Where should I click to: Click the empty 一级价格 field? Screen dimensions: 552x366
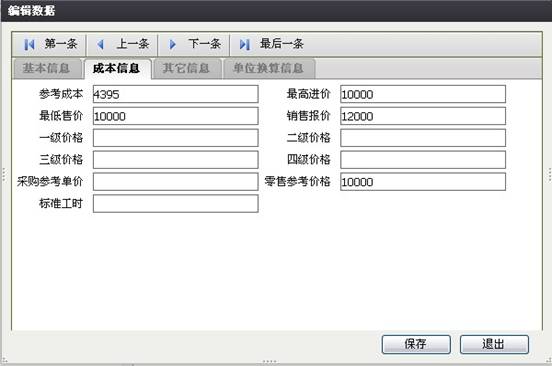click(x=176, y=138)
